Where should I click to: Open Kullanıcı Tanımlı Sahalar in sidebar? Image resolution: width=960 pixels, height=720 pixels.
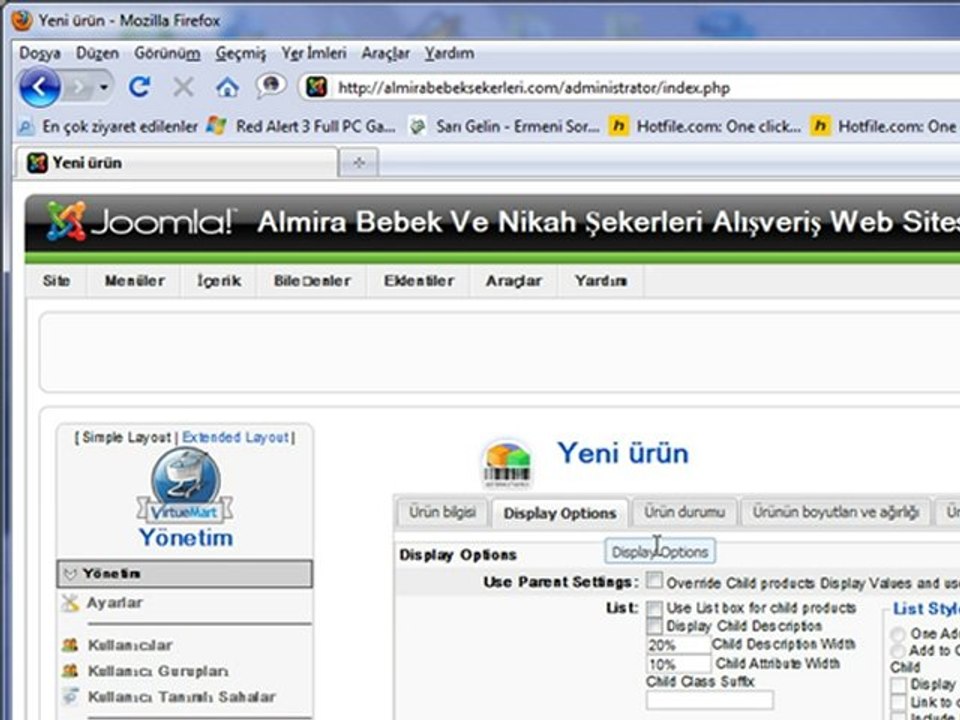[182, 697]
